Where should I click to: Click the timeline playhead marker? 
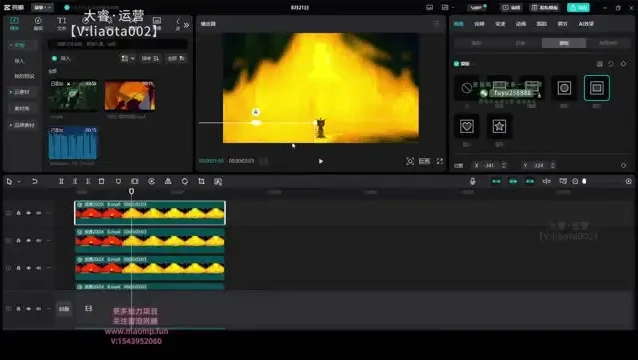click(131, 191)
